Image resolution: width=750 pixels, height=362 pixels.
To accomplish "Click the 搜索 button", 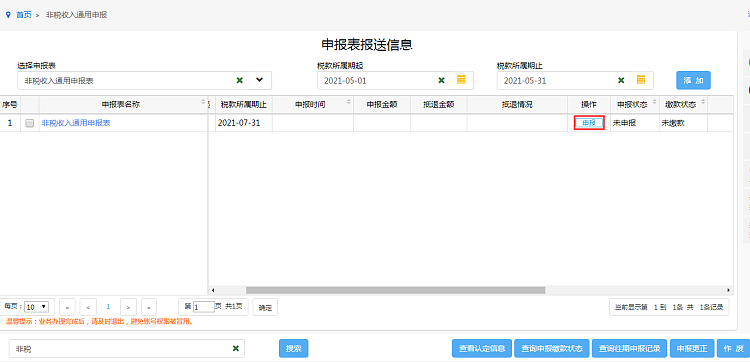I will (x=294, y=349).
